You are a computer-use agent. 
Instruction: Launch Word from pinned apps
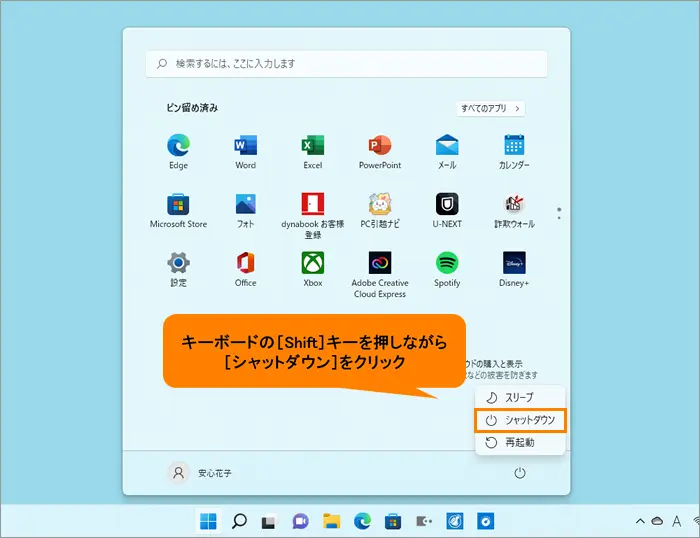246,152
